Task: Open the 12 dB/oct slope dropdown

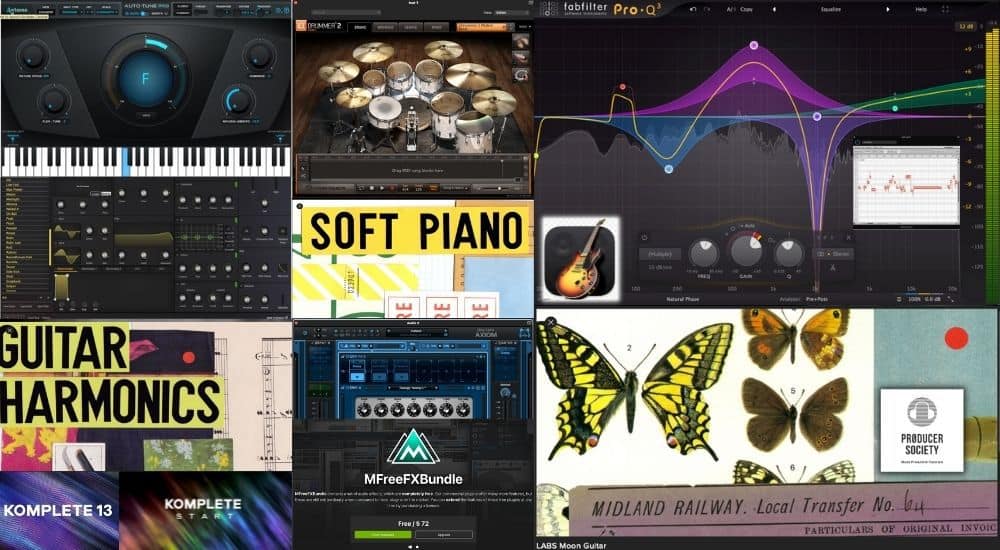Action: coord(660,267)
